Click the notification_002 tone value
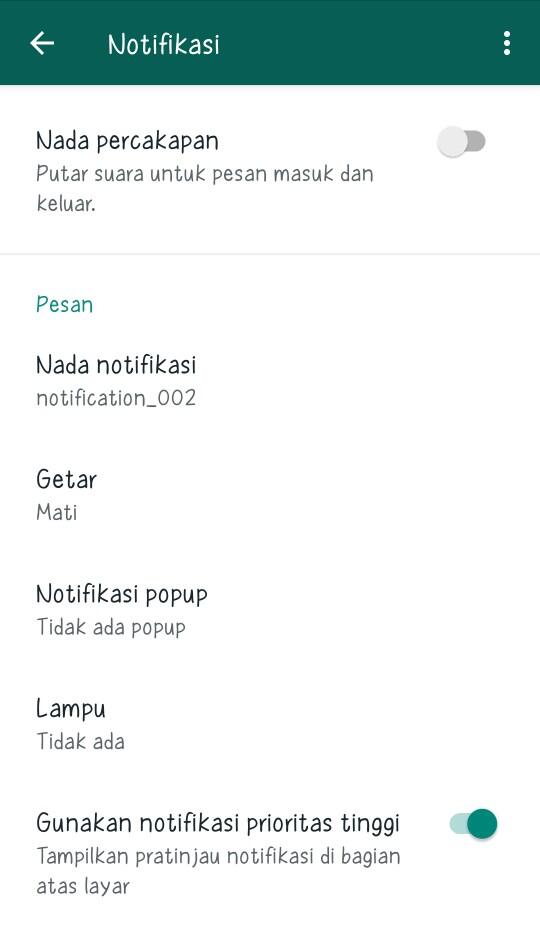540x933 pixels. point(116,397)
